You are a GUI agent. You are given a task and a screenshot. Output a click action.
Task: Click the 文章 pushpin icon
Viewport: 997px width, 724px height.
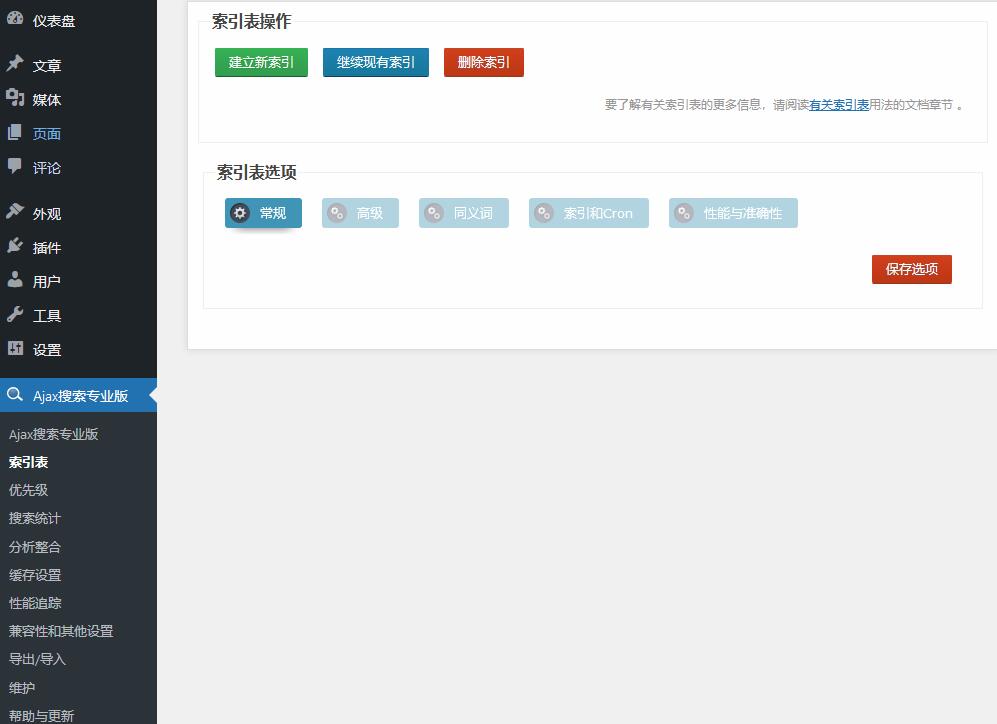(x=15, y=64)
